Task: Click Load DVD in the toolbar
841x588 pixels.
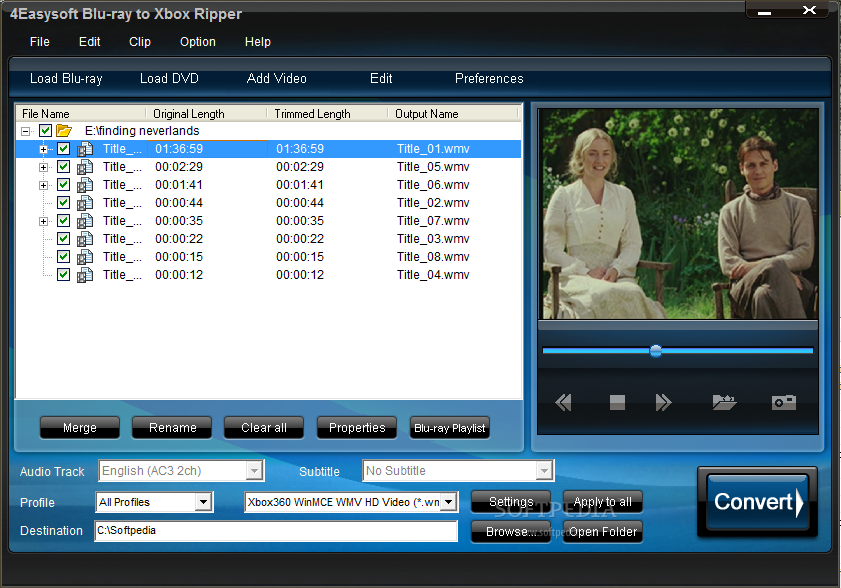Action: click(x=169, y=78)
